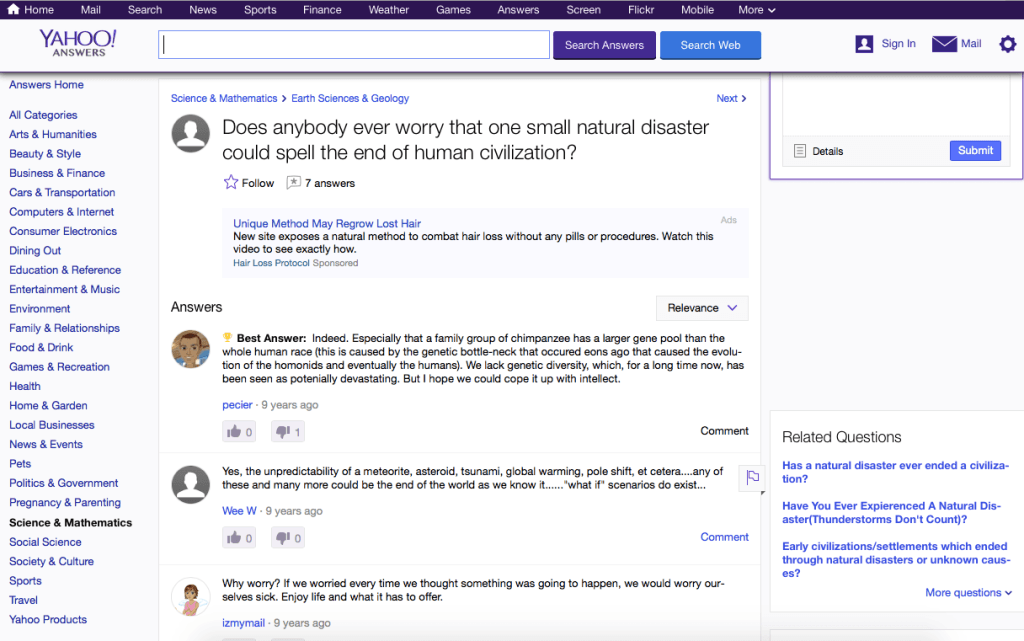Flag Wee W's answer with report icon
Screen dimensions: 1024x641
point(752,478)
